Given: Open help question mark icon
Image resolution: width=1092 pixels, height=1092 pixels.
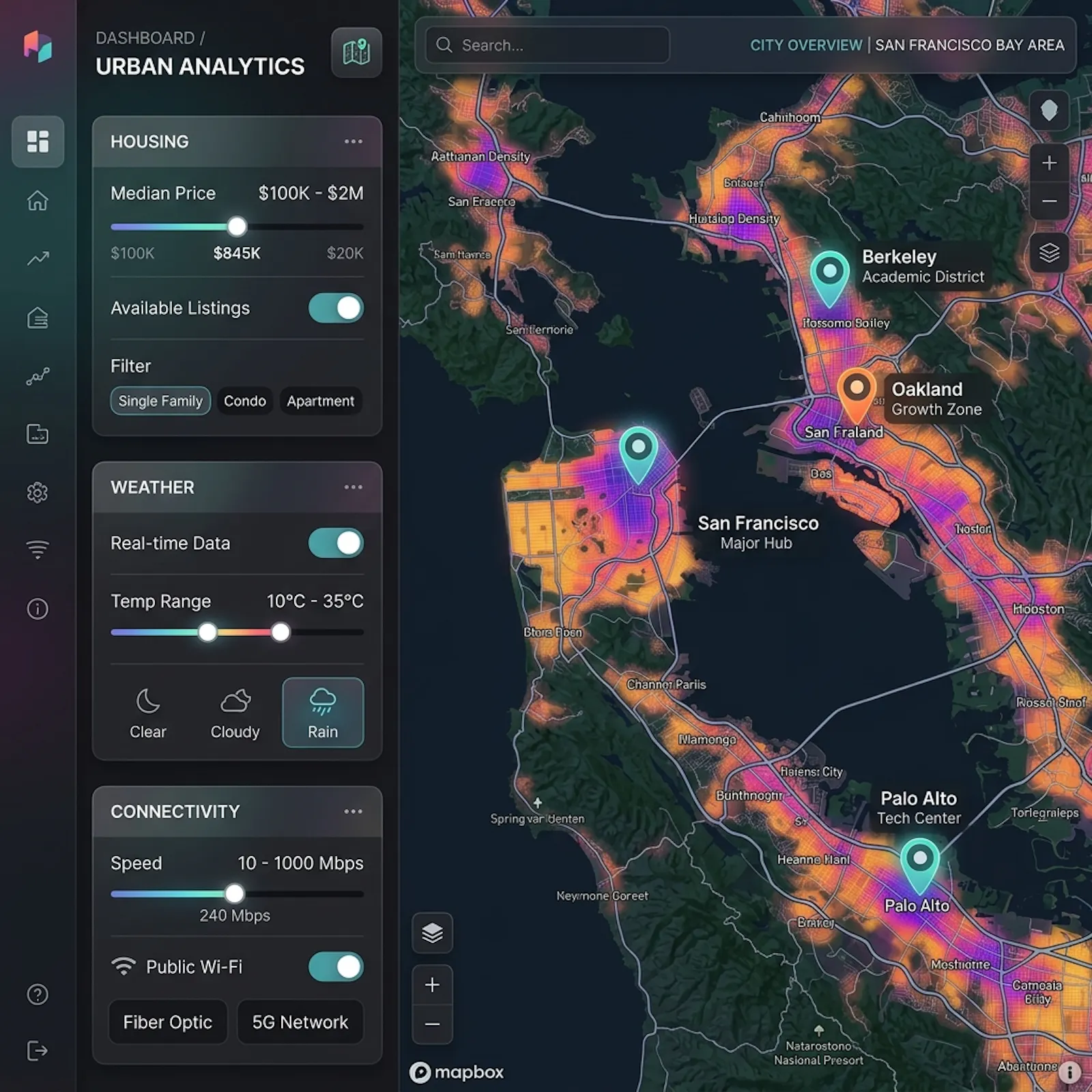Looking at the screenshot, I should point(38,994).
